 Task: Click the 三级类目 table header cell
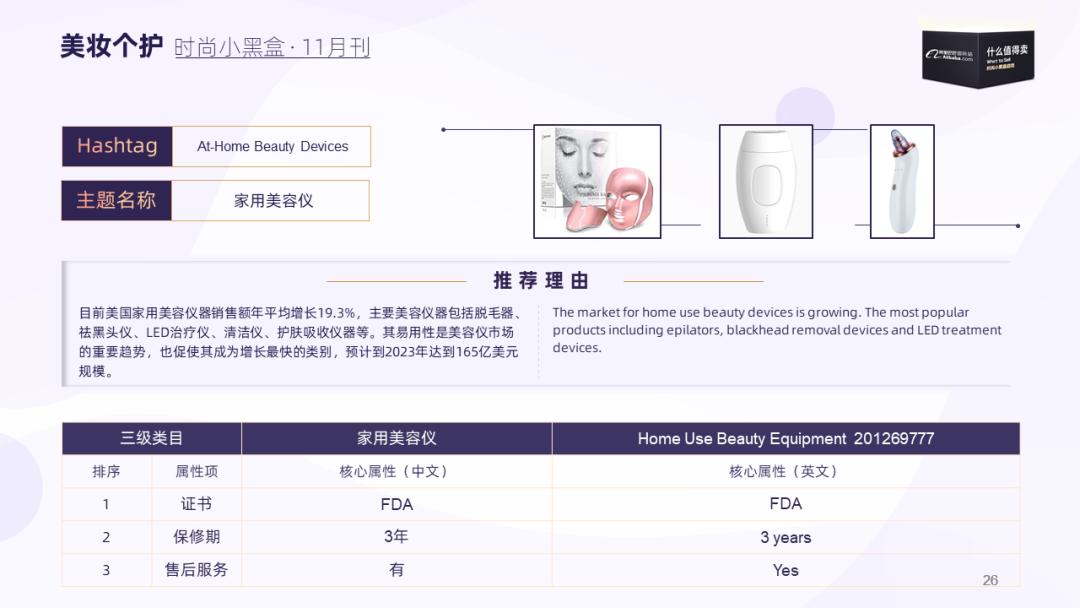[151, 438]
